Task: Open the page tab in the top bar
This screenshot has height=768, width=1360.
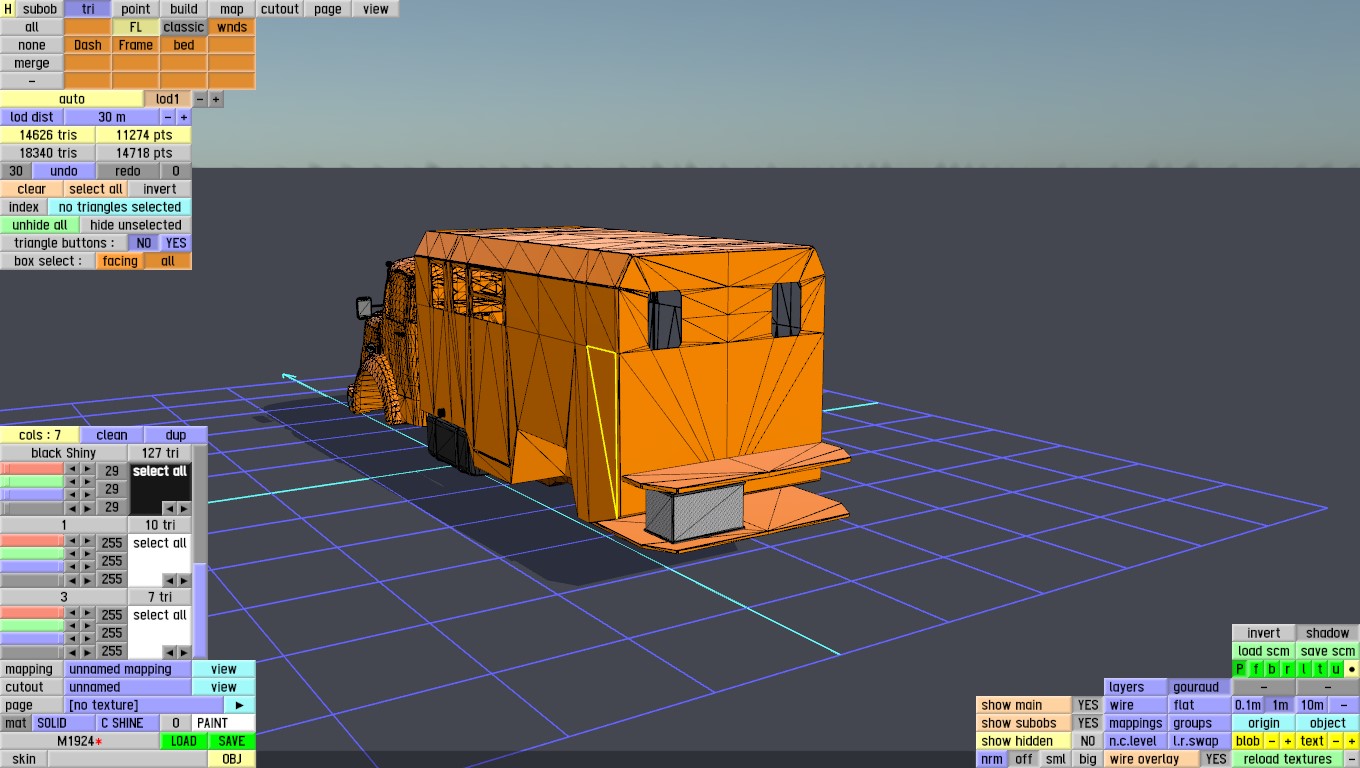Action: pos(328,9)
